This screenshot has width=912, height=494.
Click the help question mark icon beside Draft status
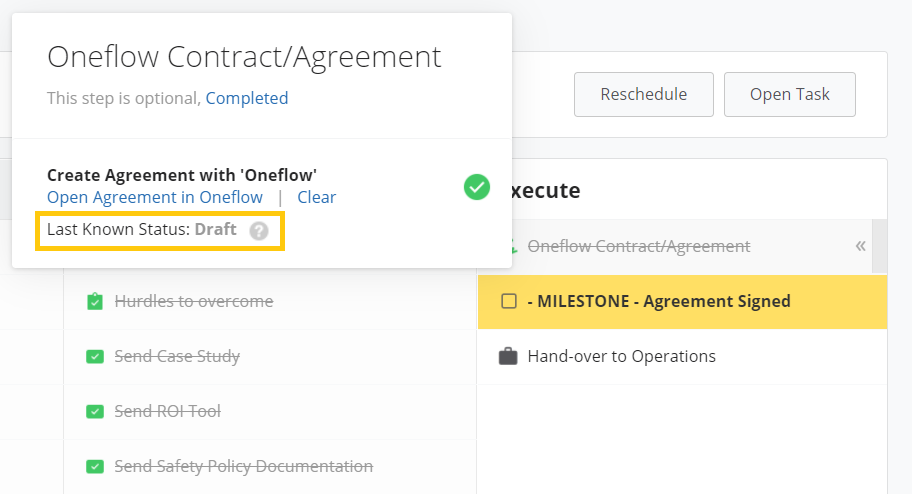pos(259,231)
